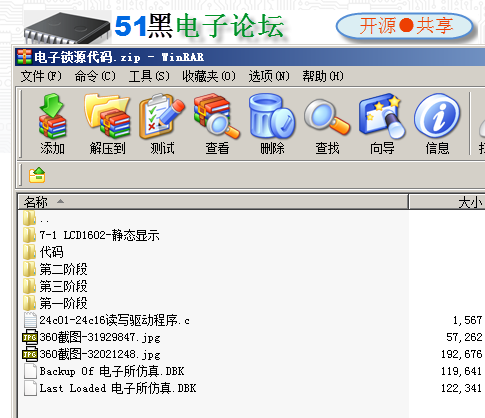Click the size value 119,641

coord(462,371)
